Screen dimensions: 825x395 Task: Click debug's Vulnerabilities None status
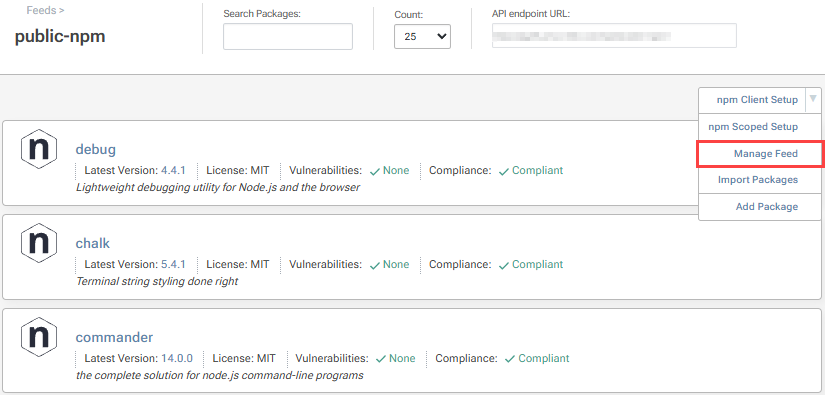coord(389,170)
